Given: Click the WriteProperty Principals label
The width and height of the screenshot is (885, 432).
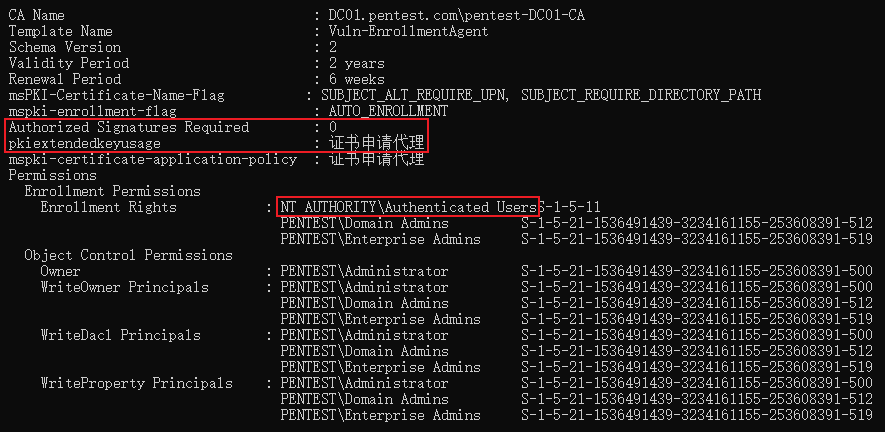Looking at the screenshot, I should click(x=136, y=383).
